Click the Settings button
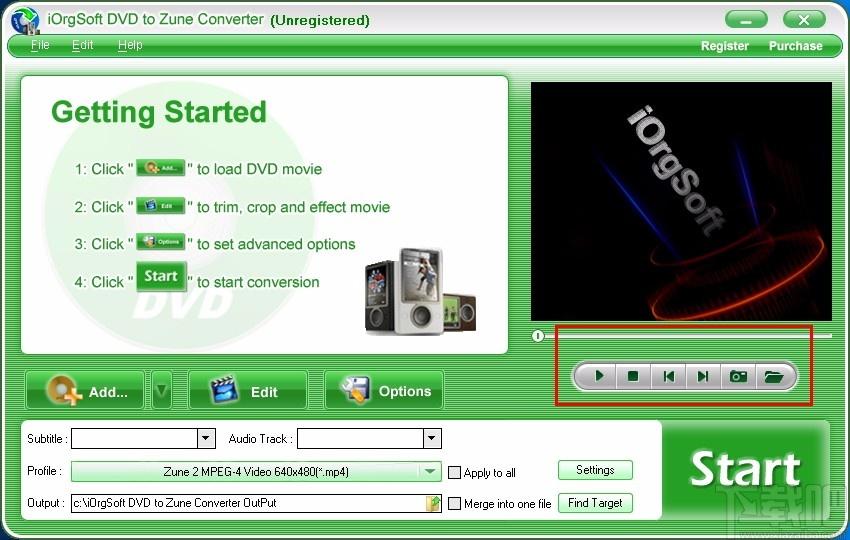The height and width of the screenshot is (540, 850). [595, 470]
